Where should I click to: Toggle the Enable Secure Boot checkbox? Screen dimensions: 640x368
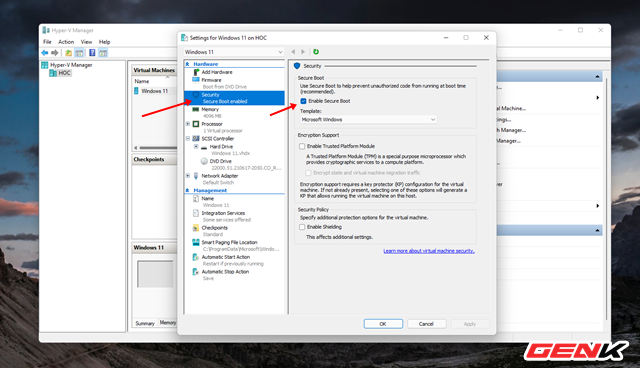pyautogui.click(x=303, y=101)
